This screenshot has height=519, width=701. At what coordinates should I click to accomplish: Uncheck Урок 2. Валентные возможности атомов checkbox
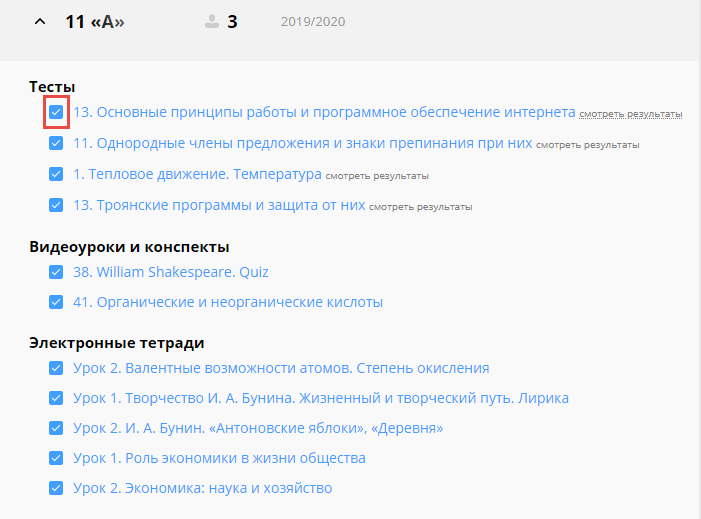[56, 368]
